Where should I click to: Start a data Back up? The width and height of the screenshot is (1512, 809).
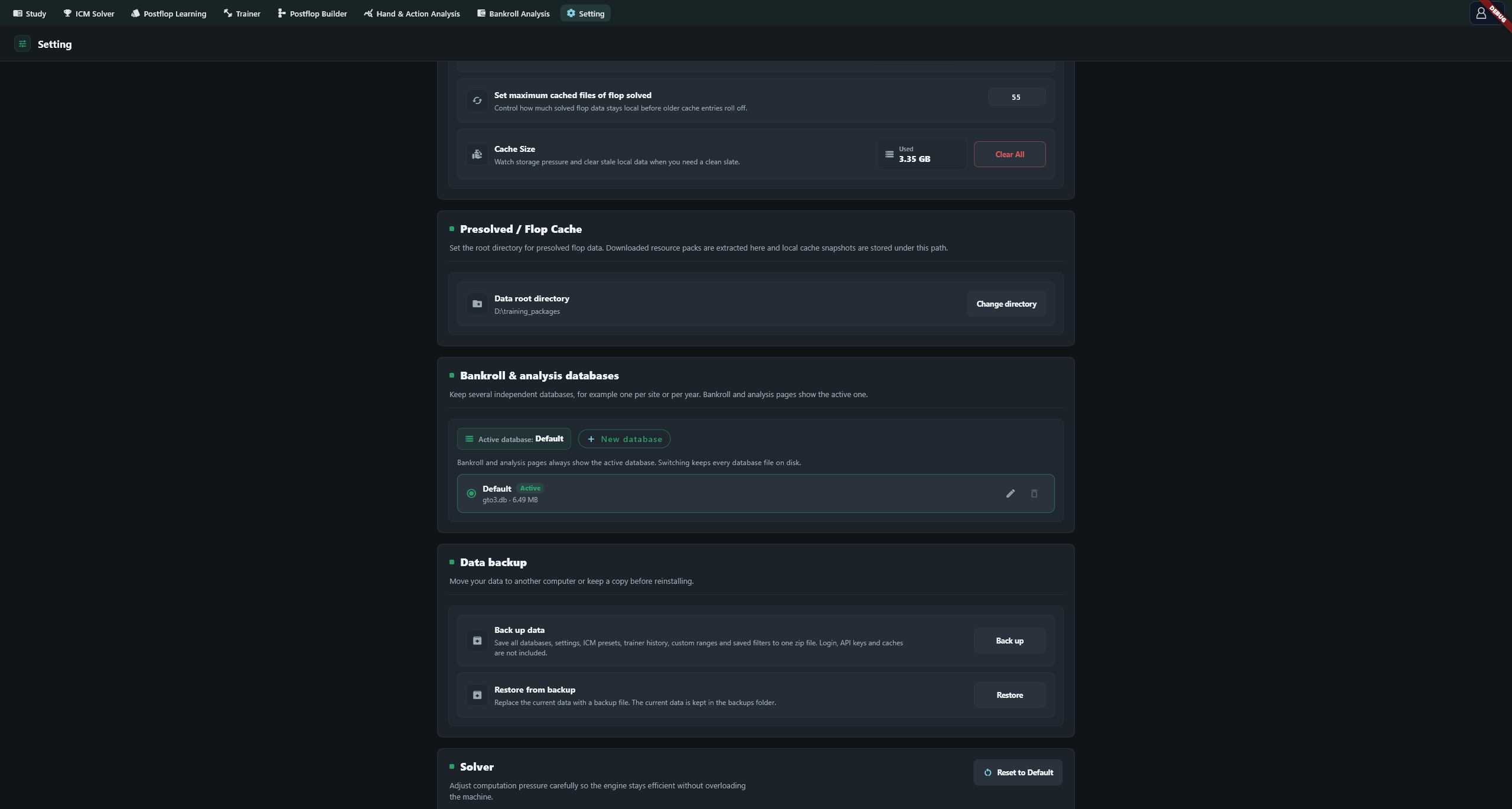[1009, 641]
